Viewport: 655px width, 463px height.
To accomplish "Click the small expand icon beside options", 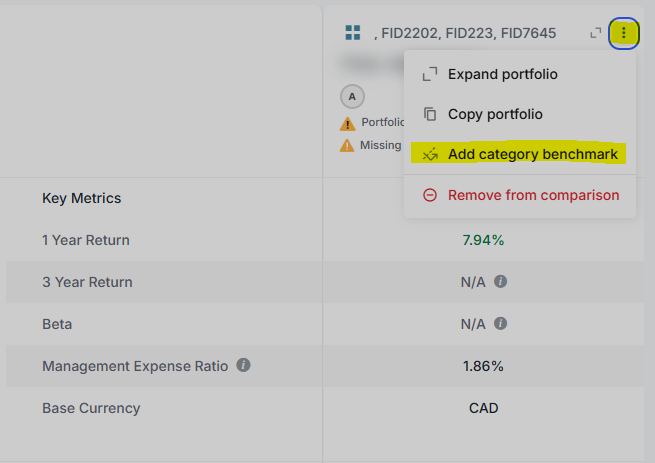I will pyautogui.click(x=596, y=33).
